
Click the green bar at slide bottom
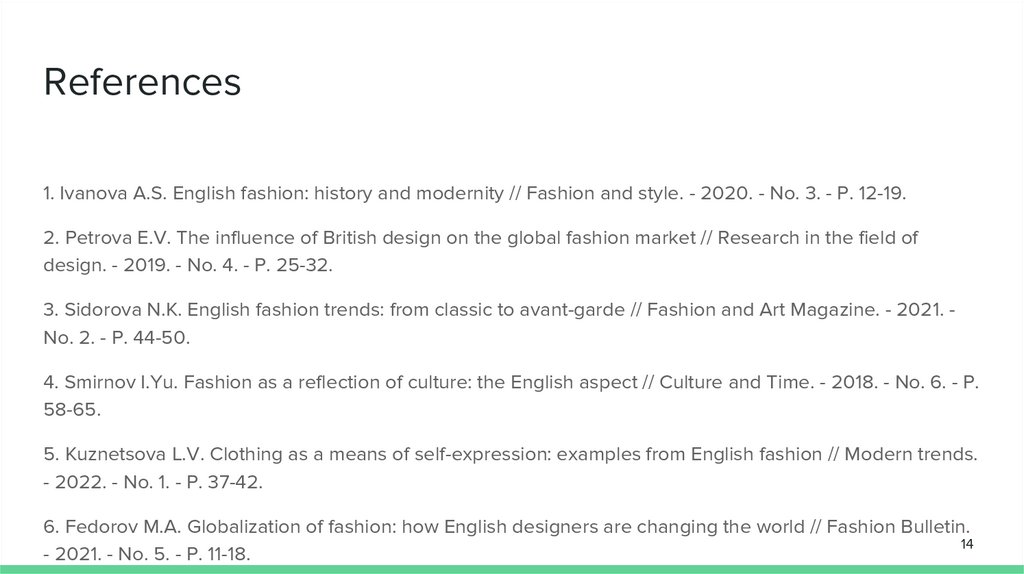(x=512, y=569)
